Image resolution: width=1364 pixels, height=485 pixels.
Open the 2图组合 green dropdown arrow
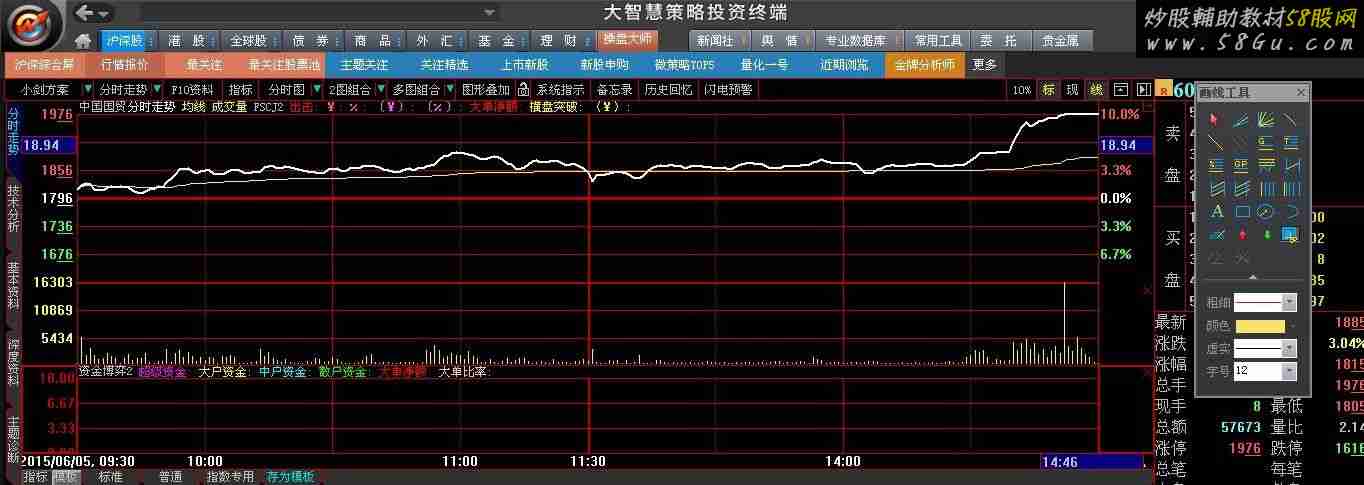[x=381, y=89]
